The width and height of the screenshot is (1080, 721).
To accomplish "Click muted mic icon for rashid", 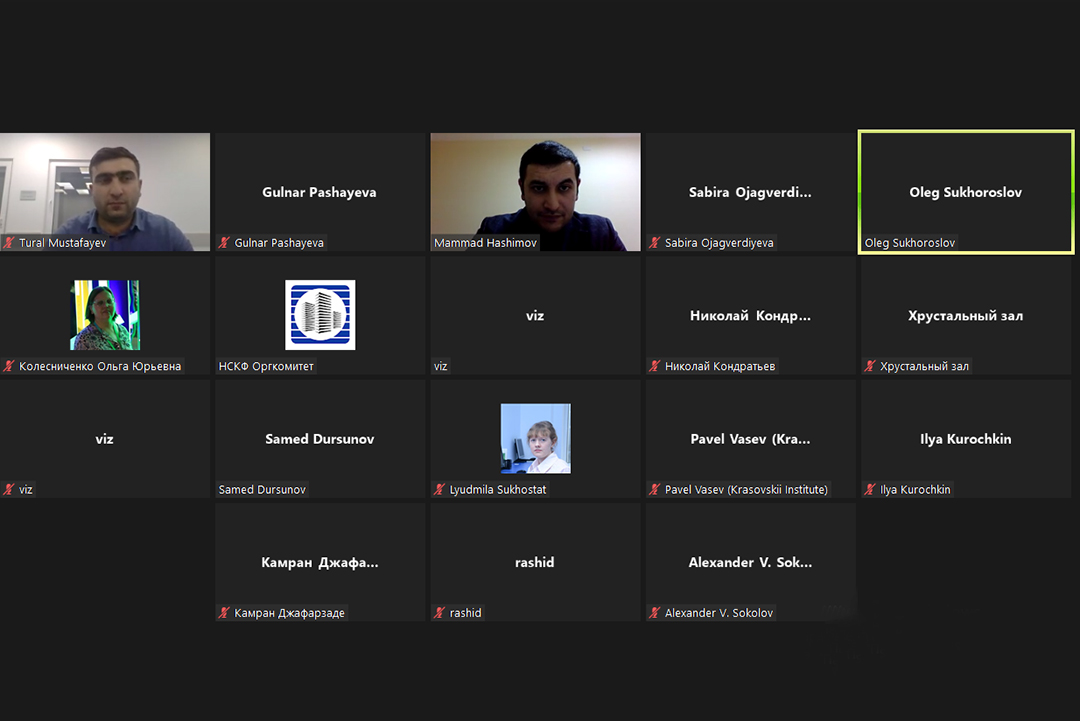I will pyautogui.click(x=440, y=613).
